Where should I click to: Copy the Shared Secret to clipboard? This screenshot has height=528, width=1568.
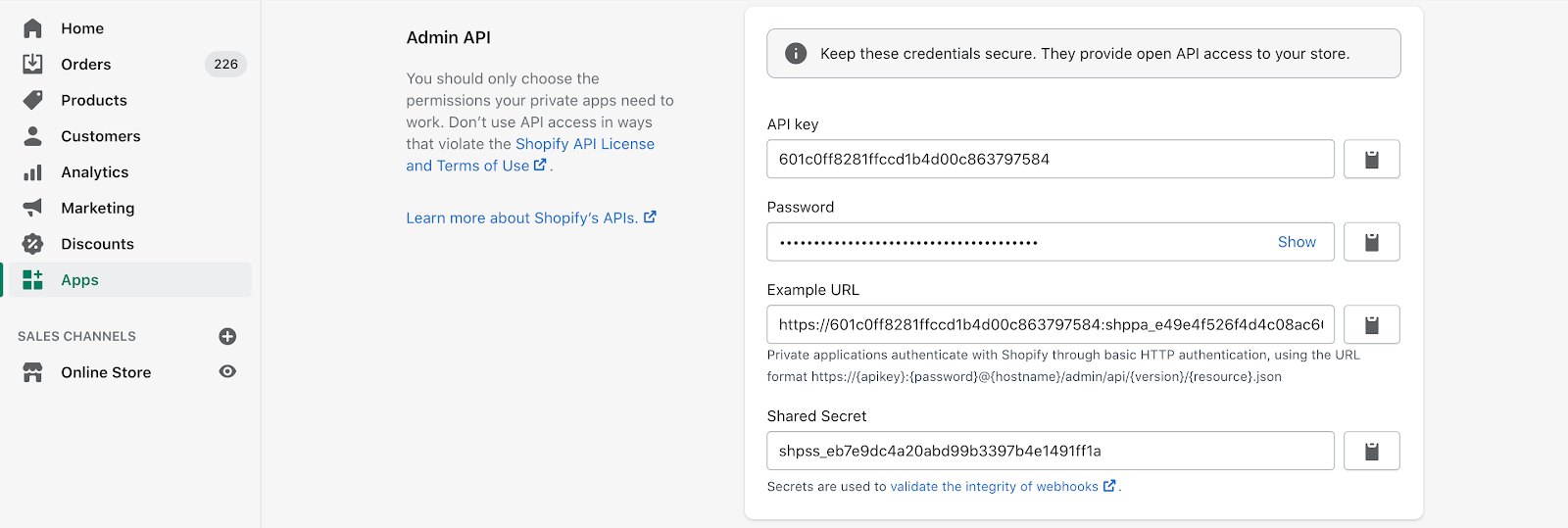pos(1371,451)
